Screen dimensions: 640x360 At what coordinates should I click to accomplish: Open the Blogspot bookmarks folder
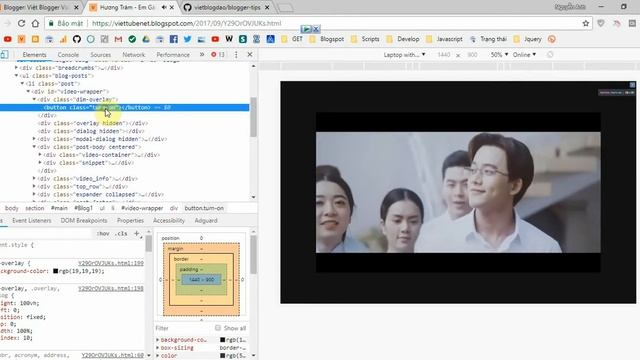click(327, 39)
